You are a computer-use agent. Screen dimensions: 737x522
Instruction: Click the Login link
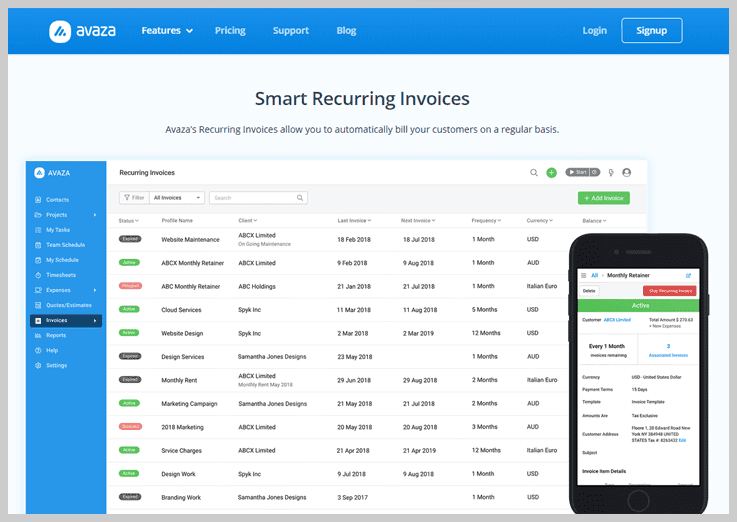coord(594,31)
